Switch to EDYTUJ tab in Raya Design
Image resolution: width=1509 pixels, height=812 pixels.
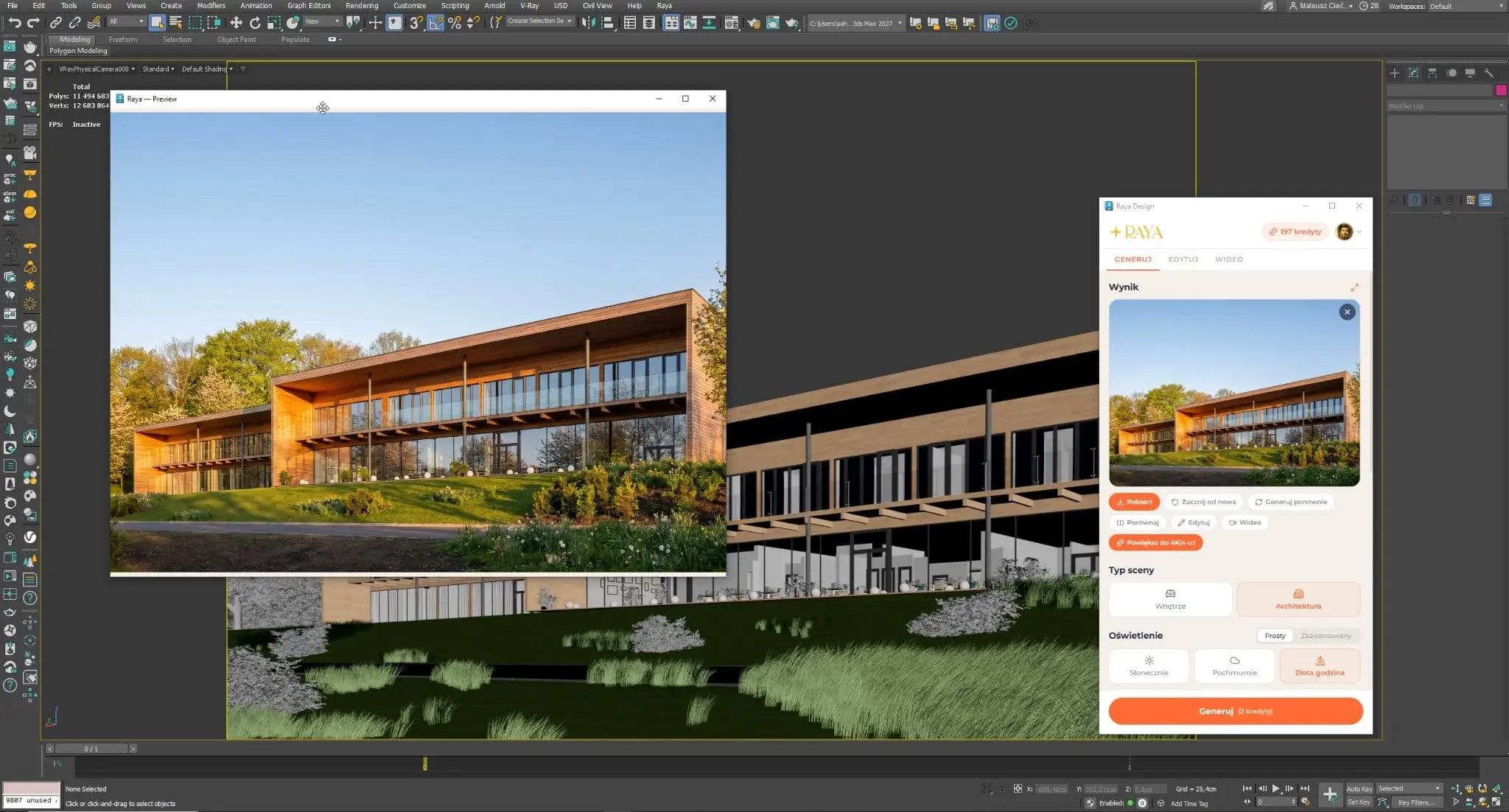[1183, 259]
